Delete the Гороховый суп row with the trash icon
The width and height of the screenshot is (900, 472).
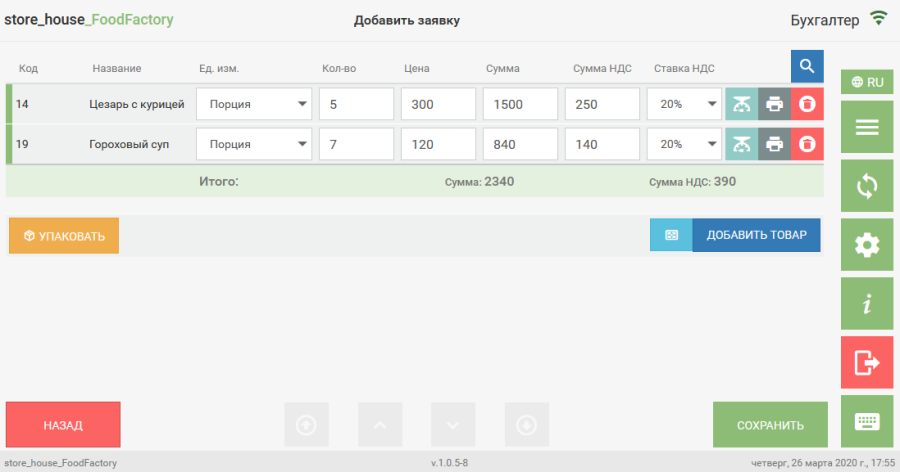[807, 145]
